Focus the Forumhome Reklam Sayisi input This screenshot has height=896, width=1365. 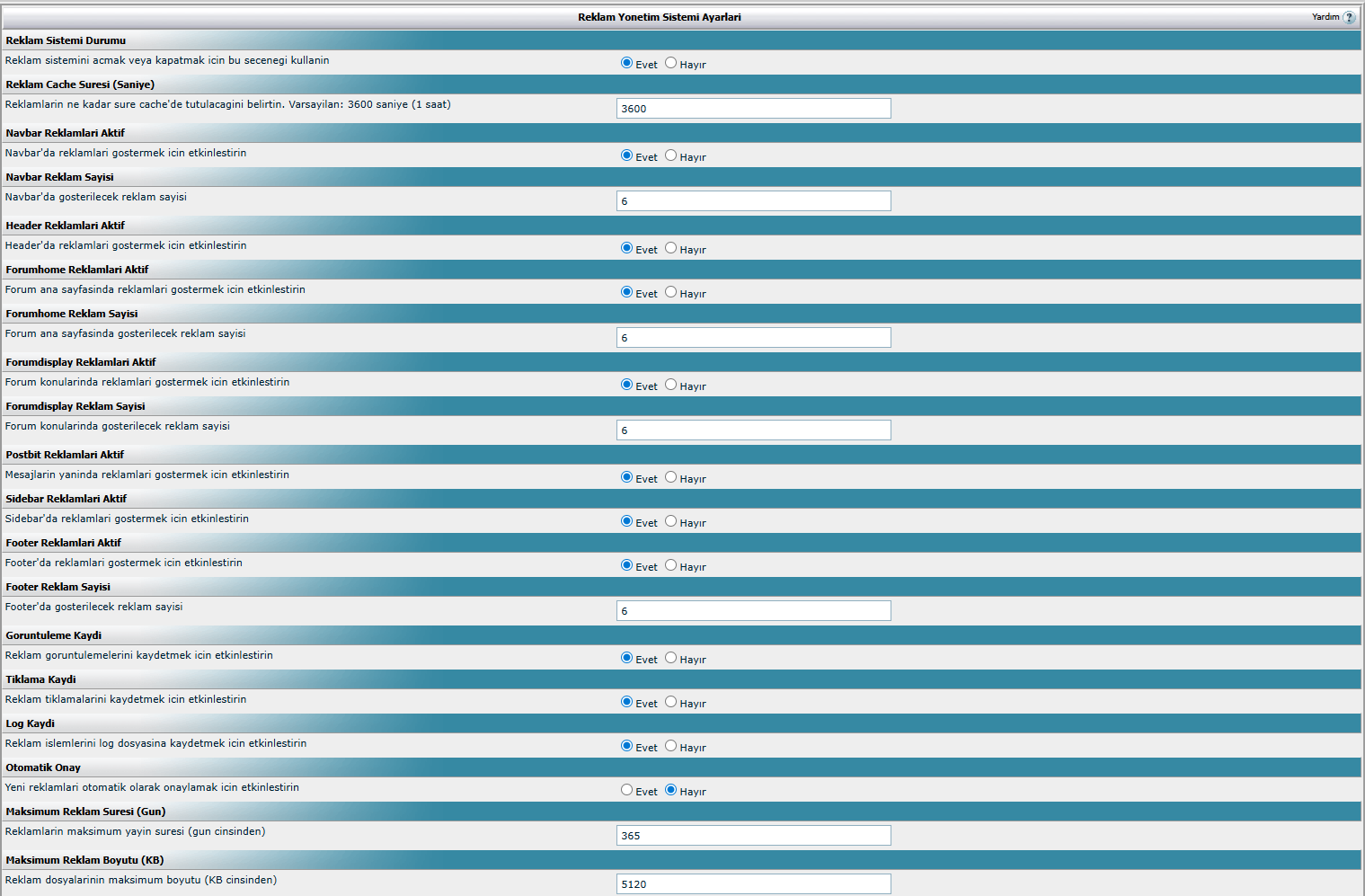tap(753, 338)
